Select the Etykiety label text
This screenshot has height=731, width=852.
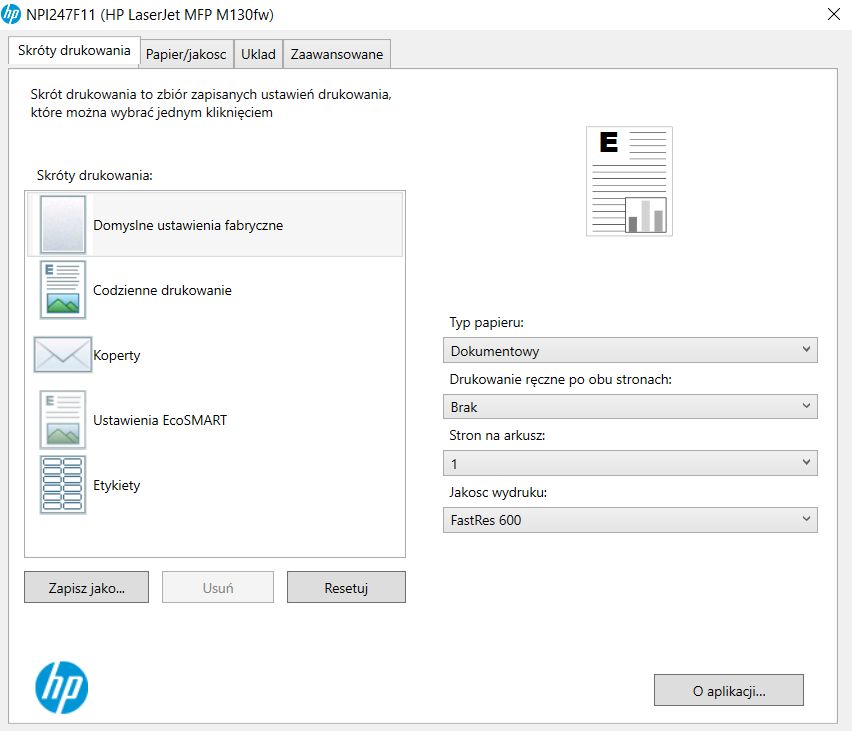(x=116, y=485)
